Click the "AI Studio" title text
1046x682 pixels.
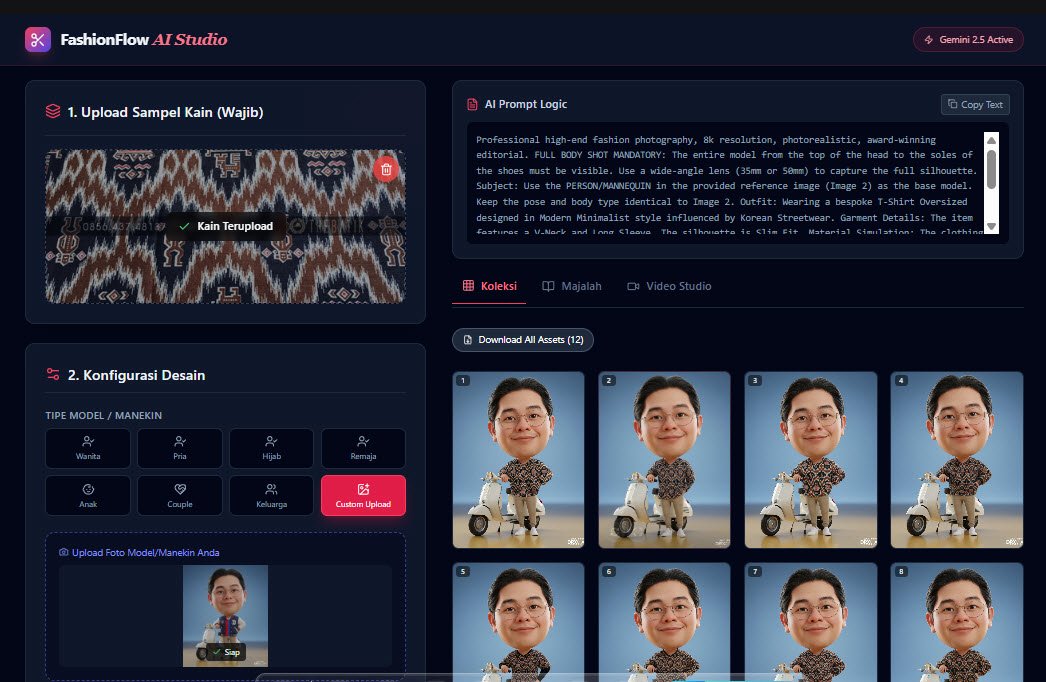click(190, 39)
